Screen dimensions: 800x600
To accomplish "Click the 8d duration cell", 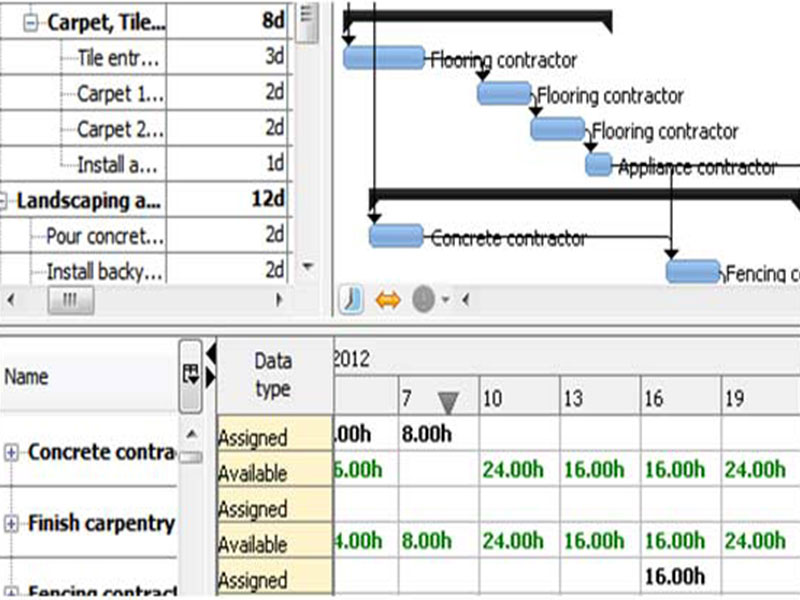I will (x=227, y=22).
